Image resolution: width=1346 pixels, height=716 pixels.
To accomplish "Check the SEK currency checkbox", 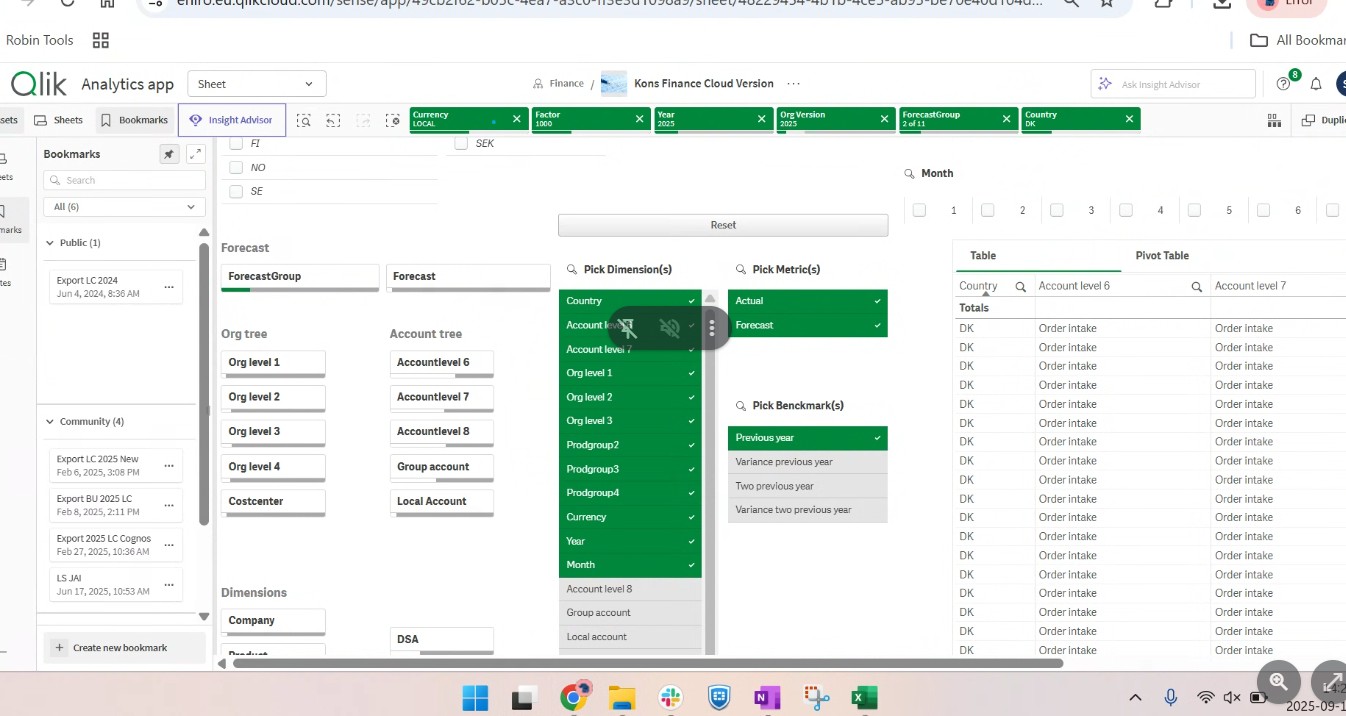I will click(461, 143).
